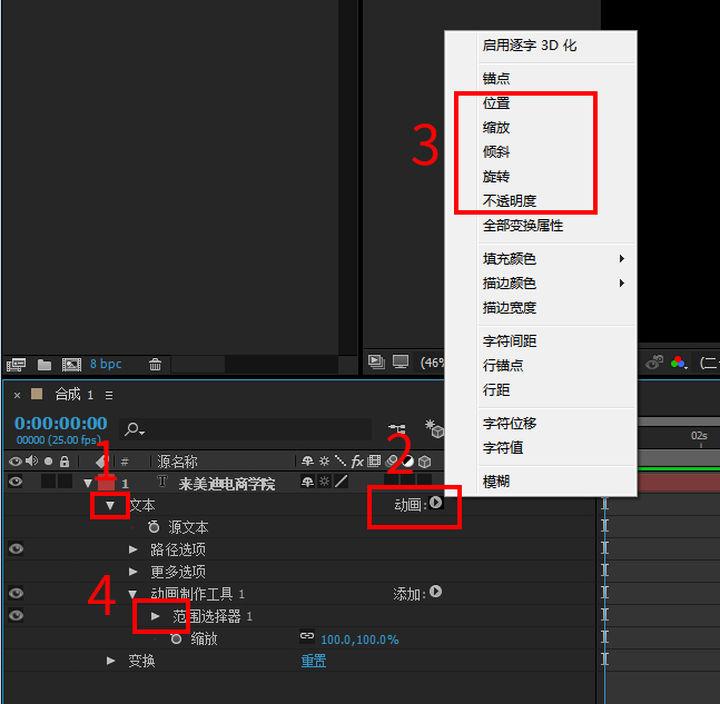
Task: Toggle the eye for 范围选择器 1
Action: click(15, 616)
